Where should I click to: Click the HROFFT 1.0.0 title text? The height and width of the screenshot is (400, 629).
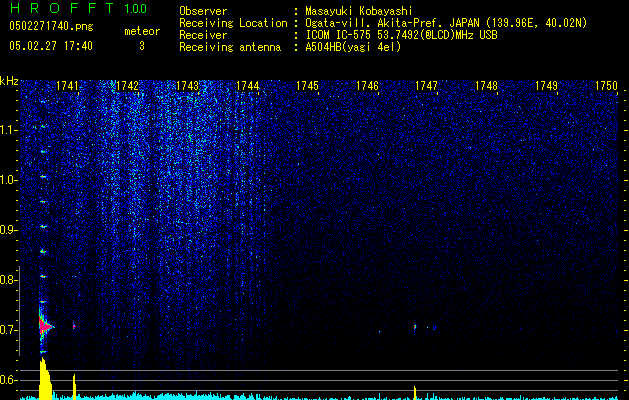coord(78,8)
